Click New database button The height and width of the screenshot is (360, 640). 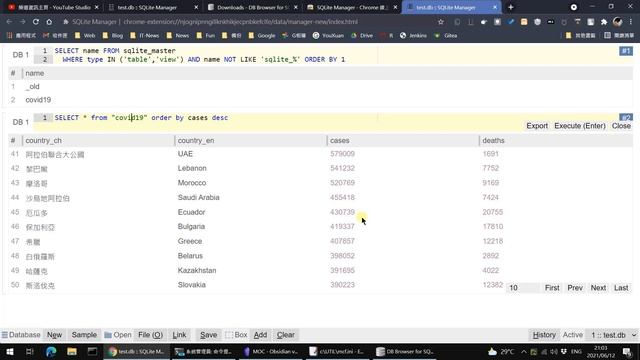(x=54, y=335)
